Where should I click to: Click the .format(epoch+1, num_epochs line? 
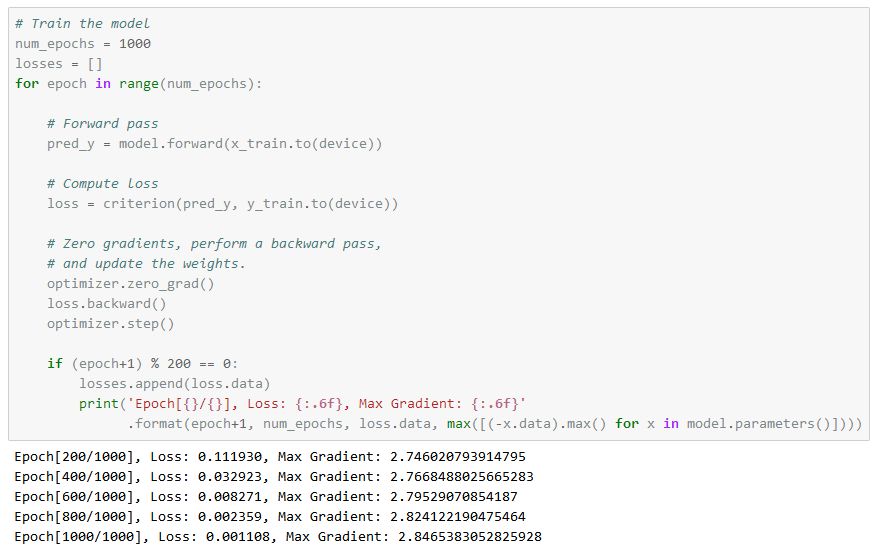pos(494,423)
